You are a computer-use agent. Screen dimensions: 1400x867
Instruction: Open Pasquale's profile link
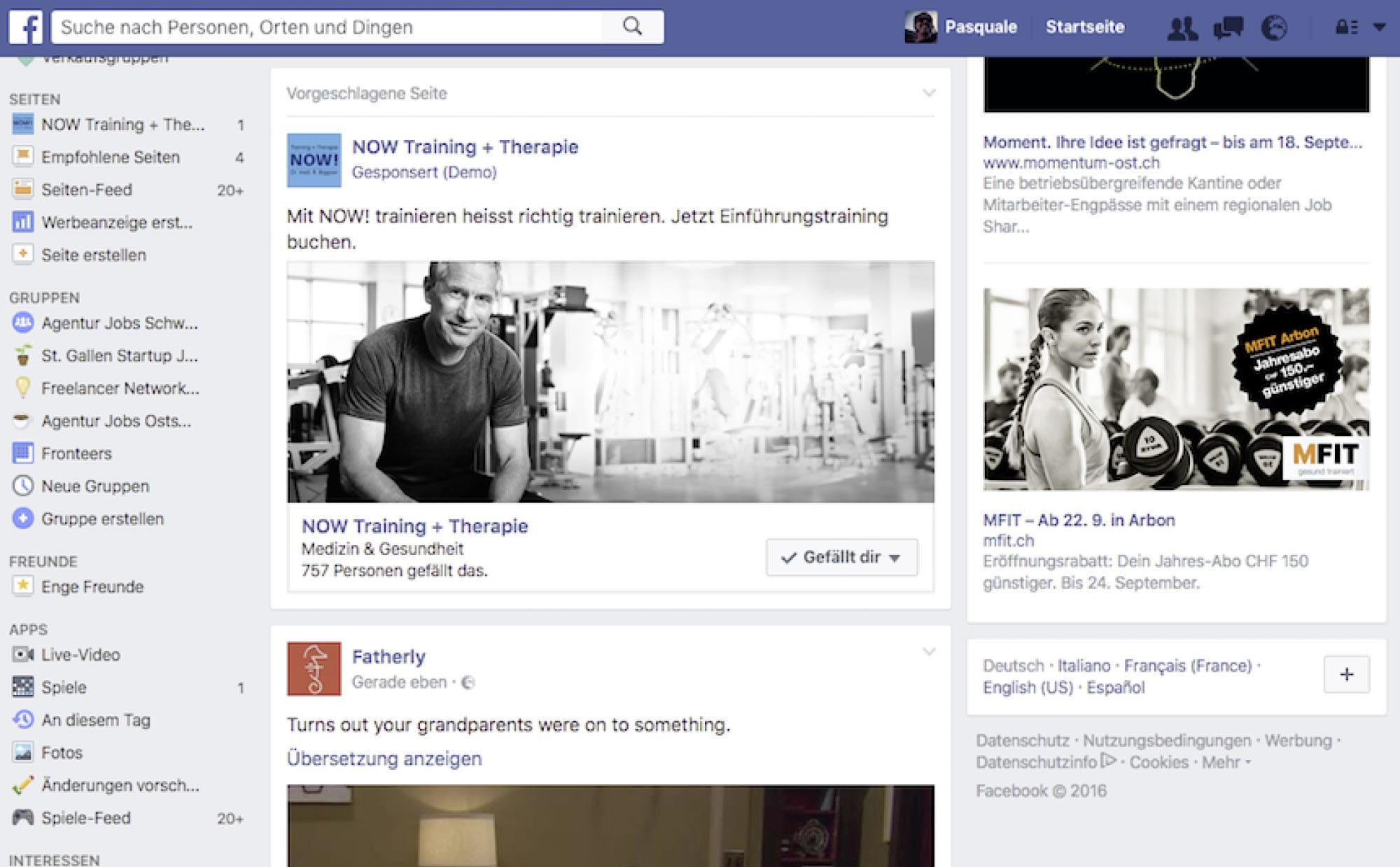click(981, 27)
